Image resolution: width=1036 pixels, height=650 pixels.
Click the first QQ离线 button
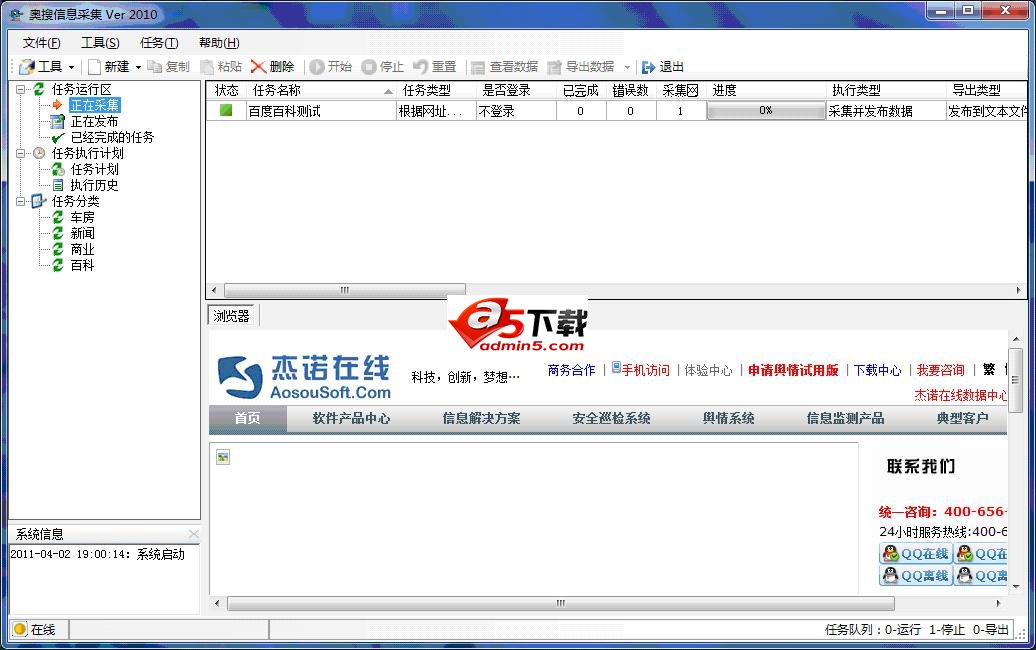[x=916, y=576]
